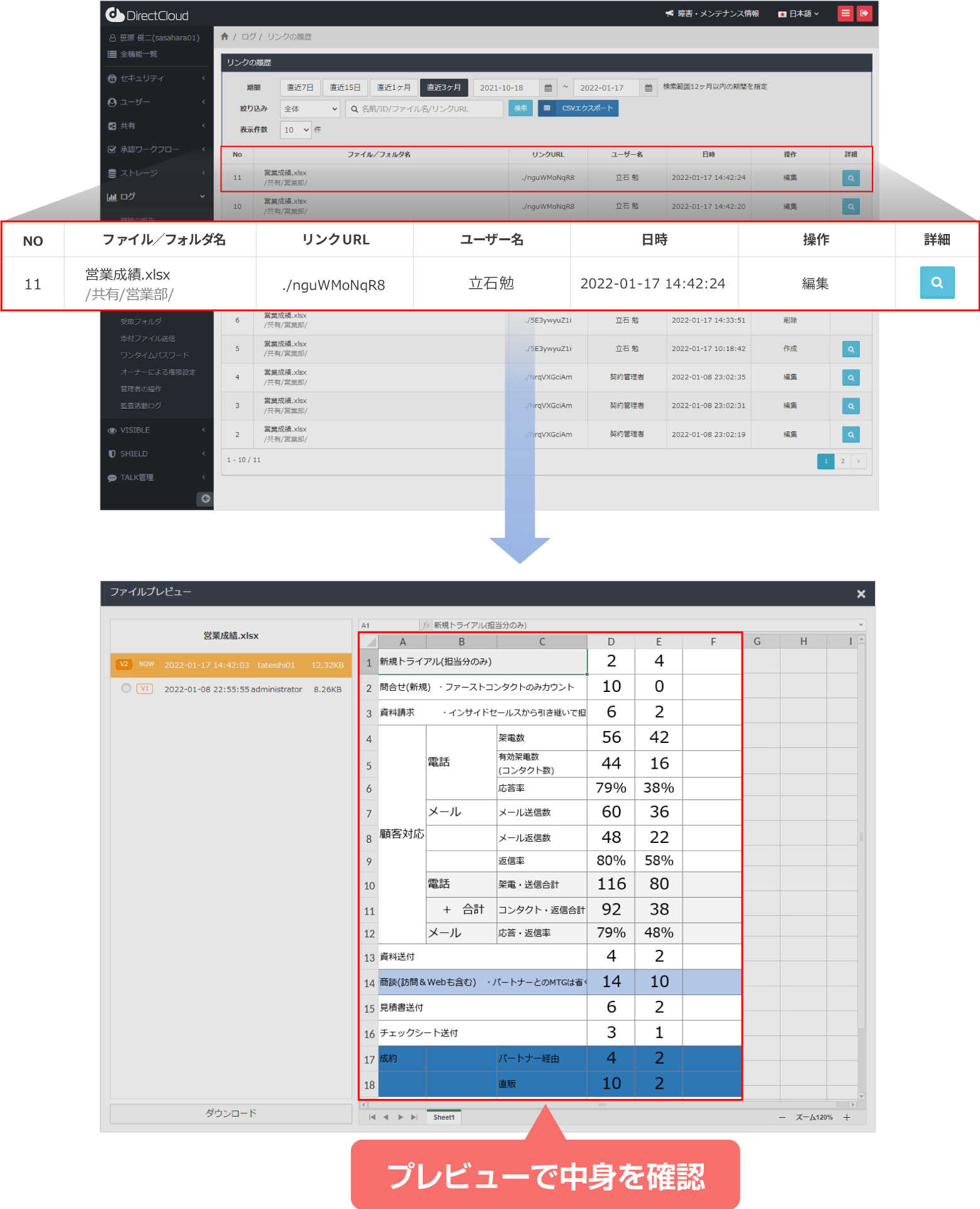
Task: Click the DirectCloud logo
Action: tap(147, 15)
